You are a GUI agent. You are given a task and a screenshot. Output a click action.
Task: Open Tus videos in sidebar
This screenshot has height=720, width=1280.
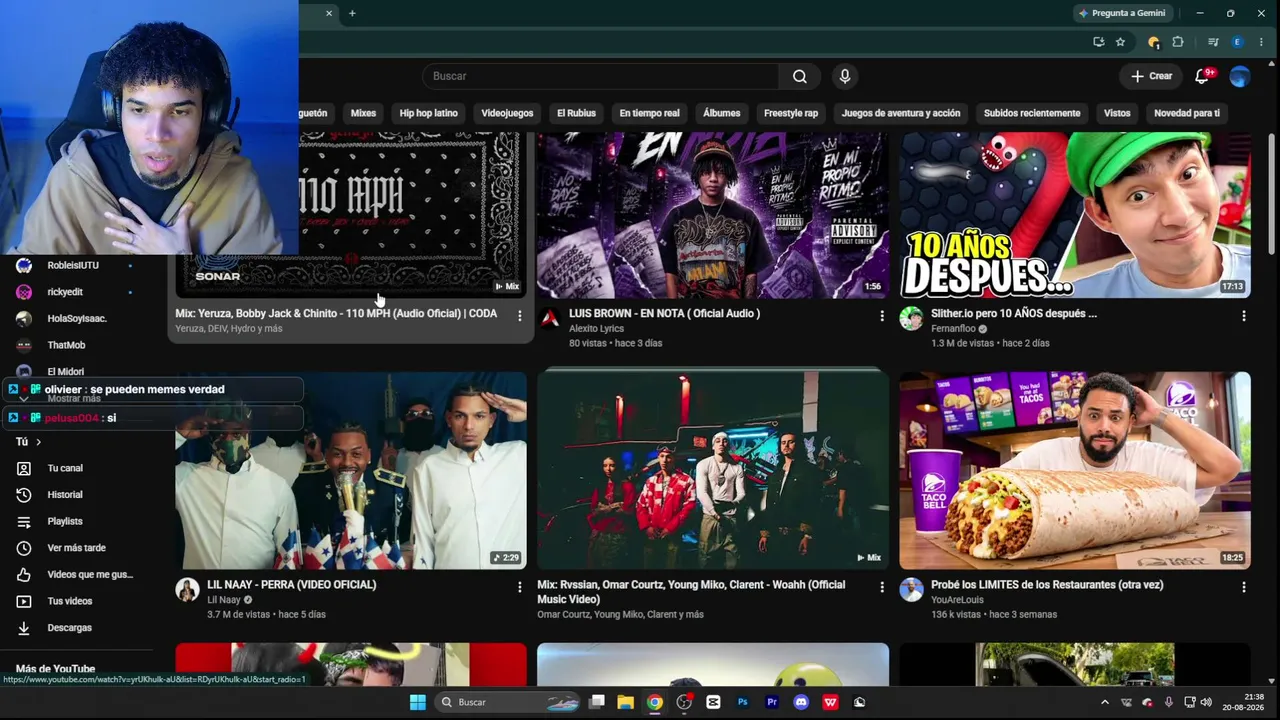70,601
